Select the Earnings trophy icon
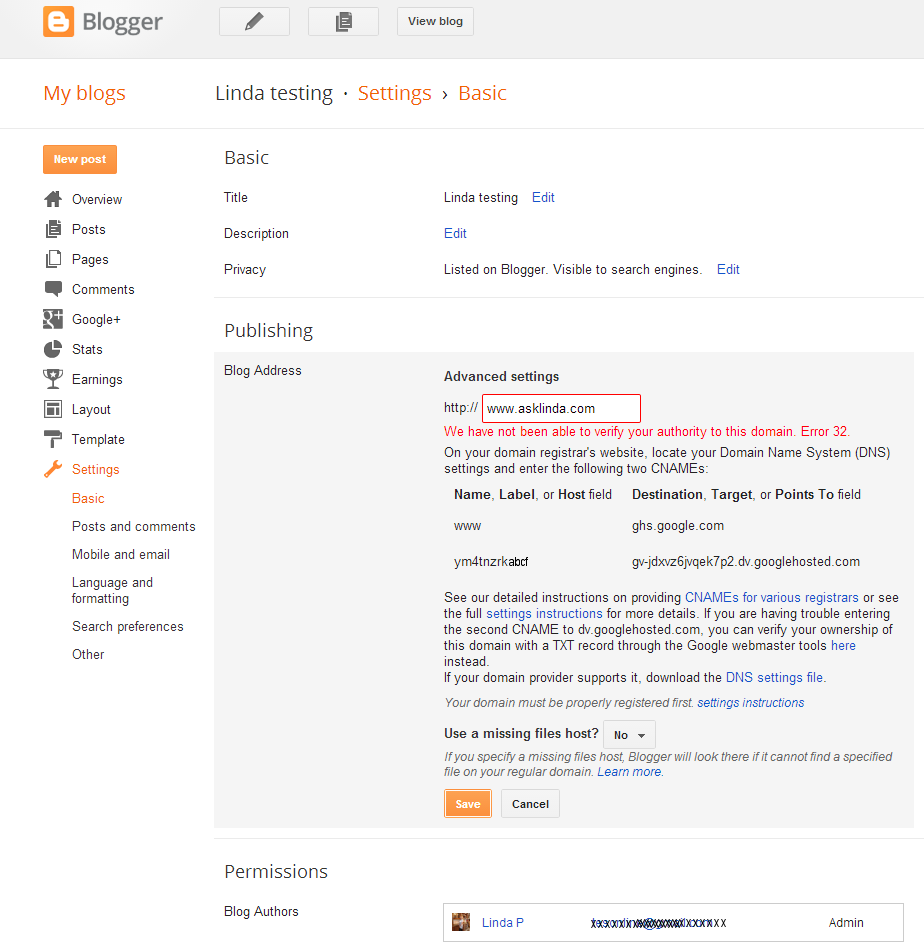924x944 pixels. tap(53, 379)
